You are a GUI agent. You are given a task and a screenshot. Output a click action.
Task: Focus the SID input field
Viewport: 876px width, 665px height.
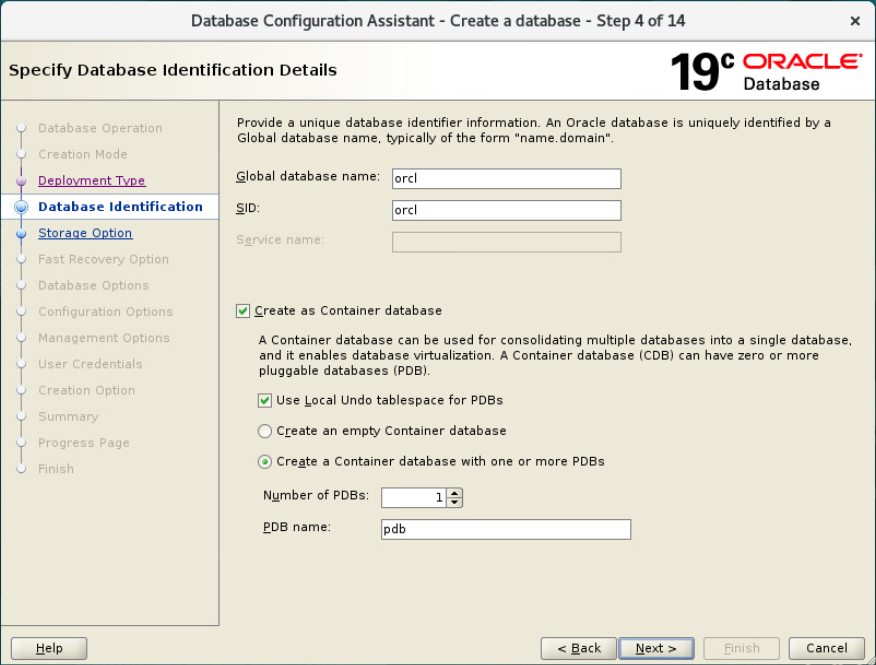[506, 211]
